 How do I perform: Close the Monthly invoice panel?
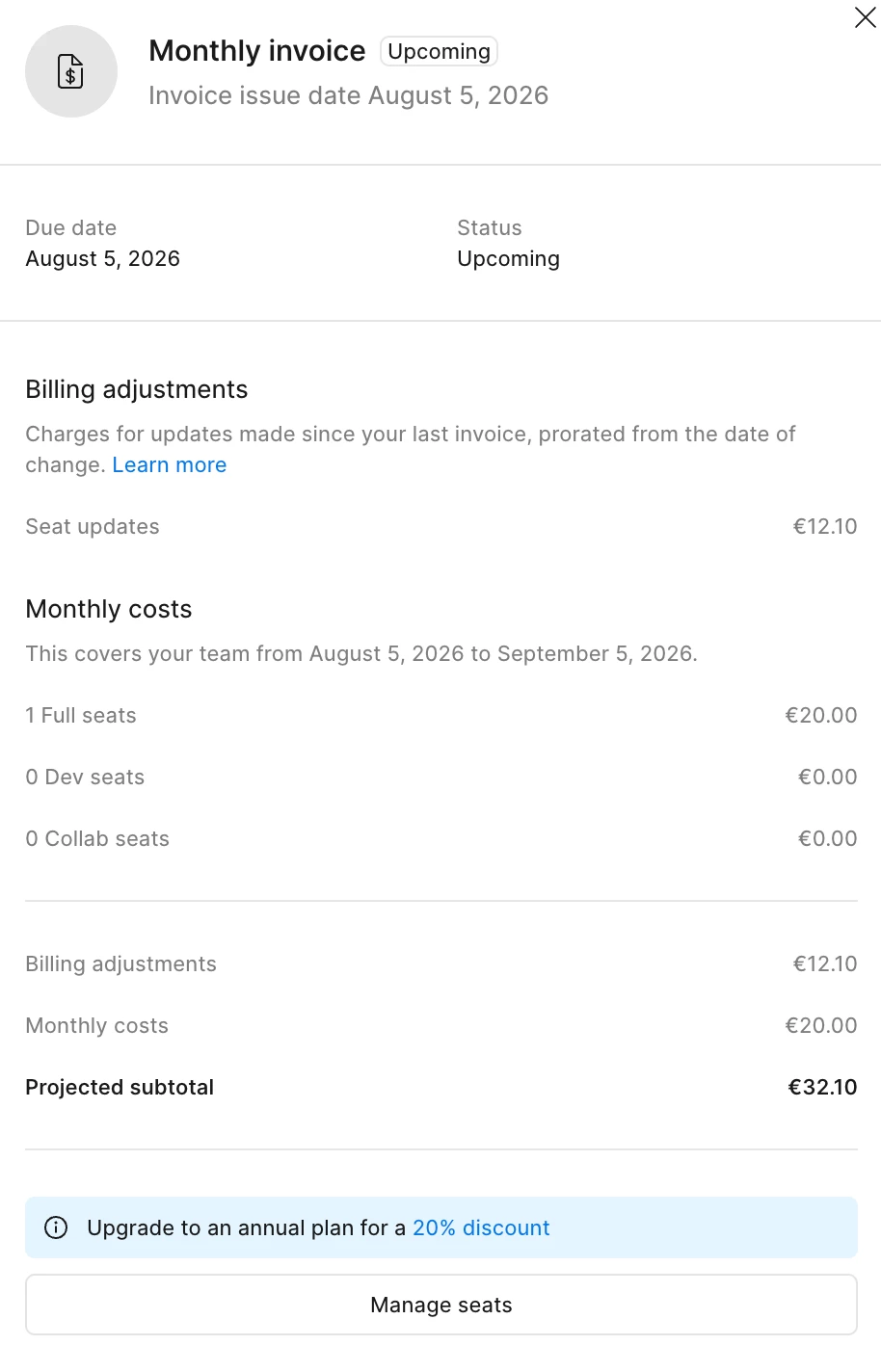click(x=865, y=17)
